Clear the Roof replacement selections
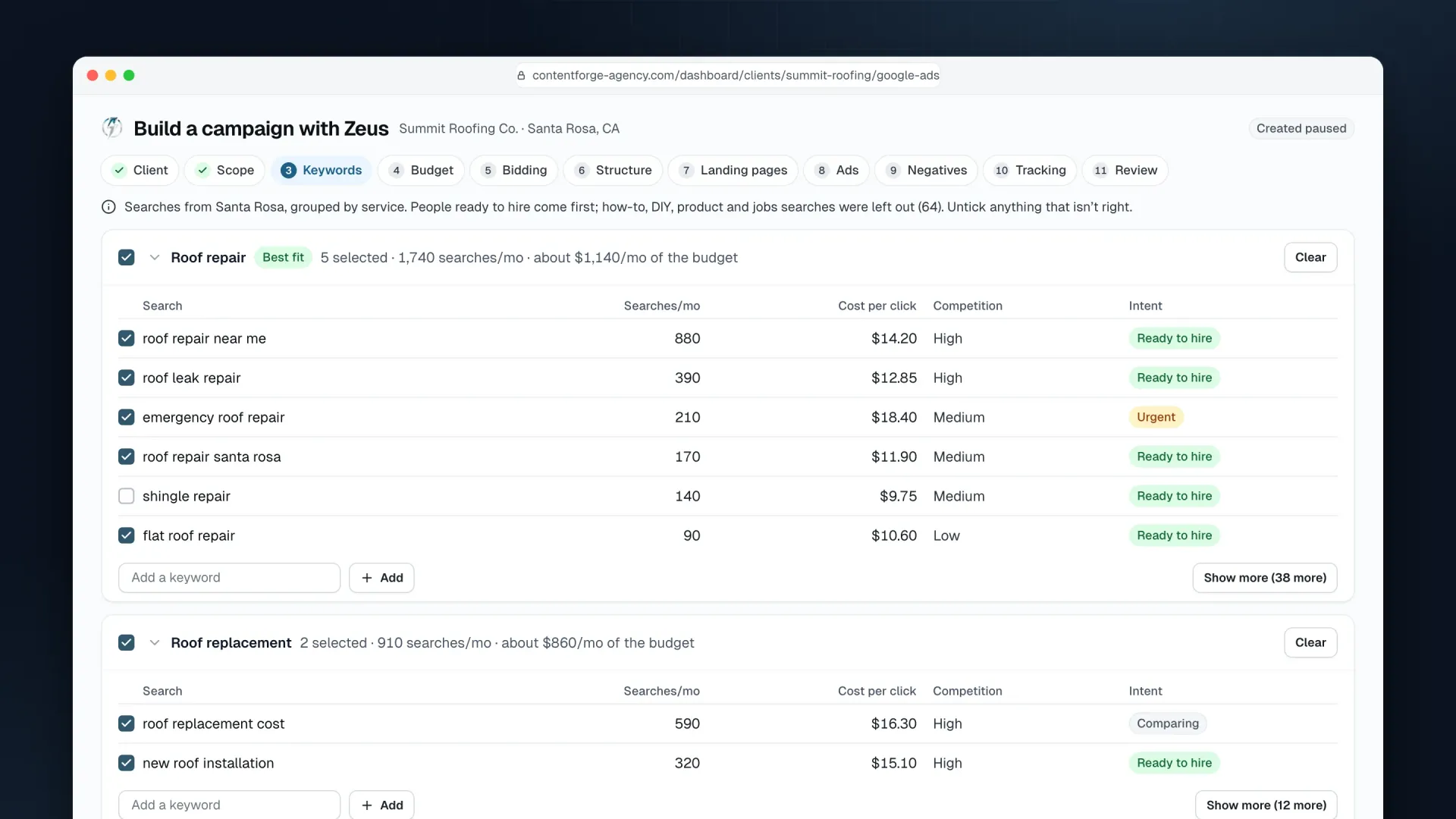 tap(1310, 643)
